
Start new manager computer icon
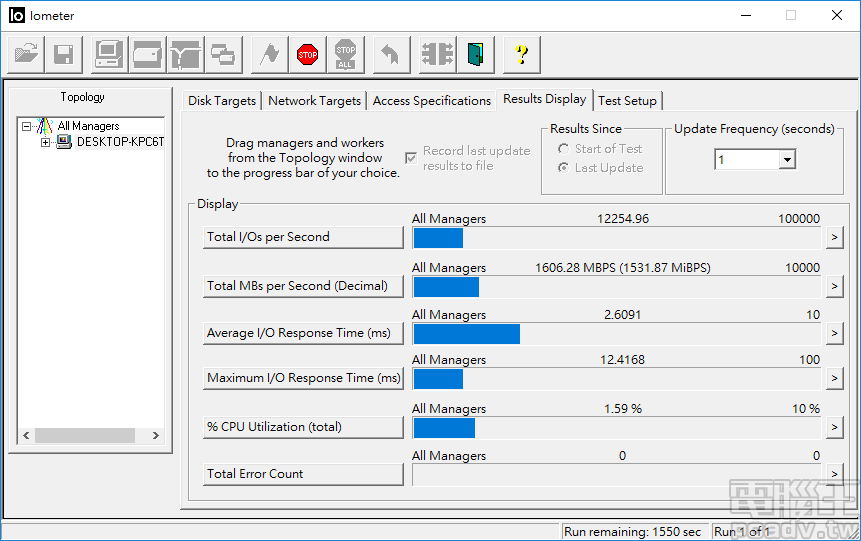point(109,54)
